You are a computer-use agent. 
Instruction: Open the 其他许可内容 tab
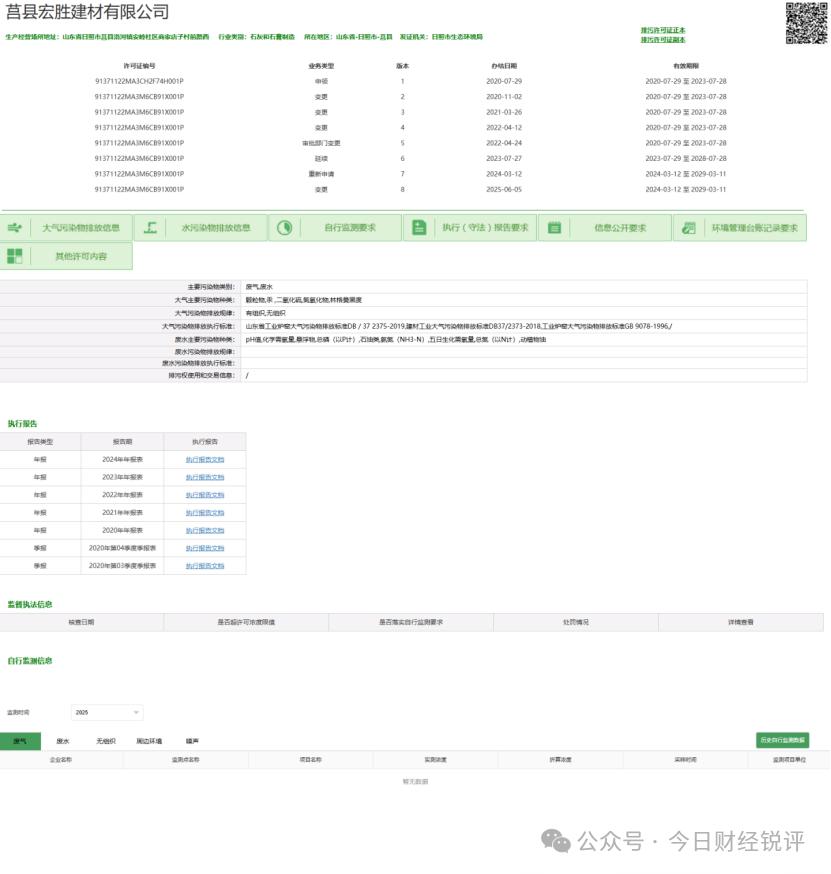[x=66, y=256]
